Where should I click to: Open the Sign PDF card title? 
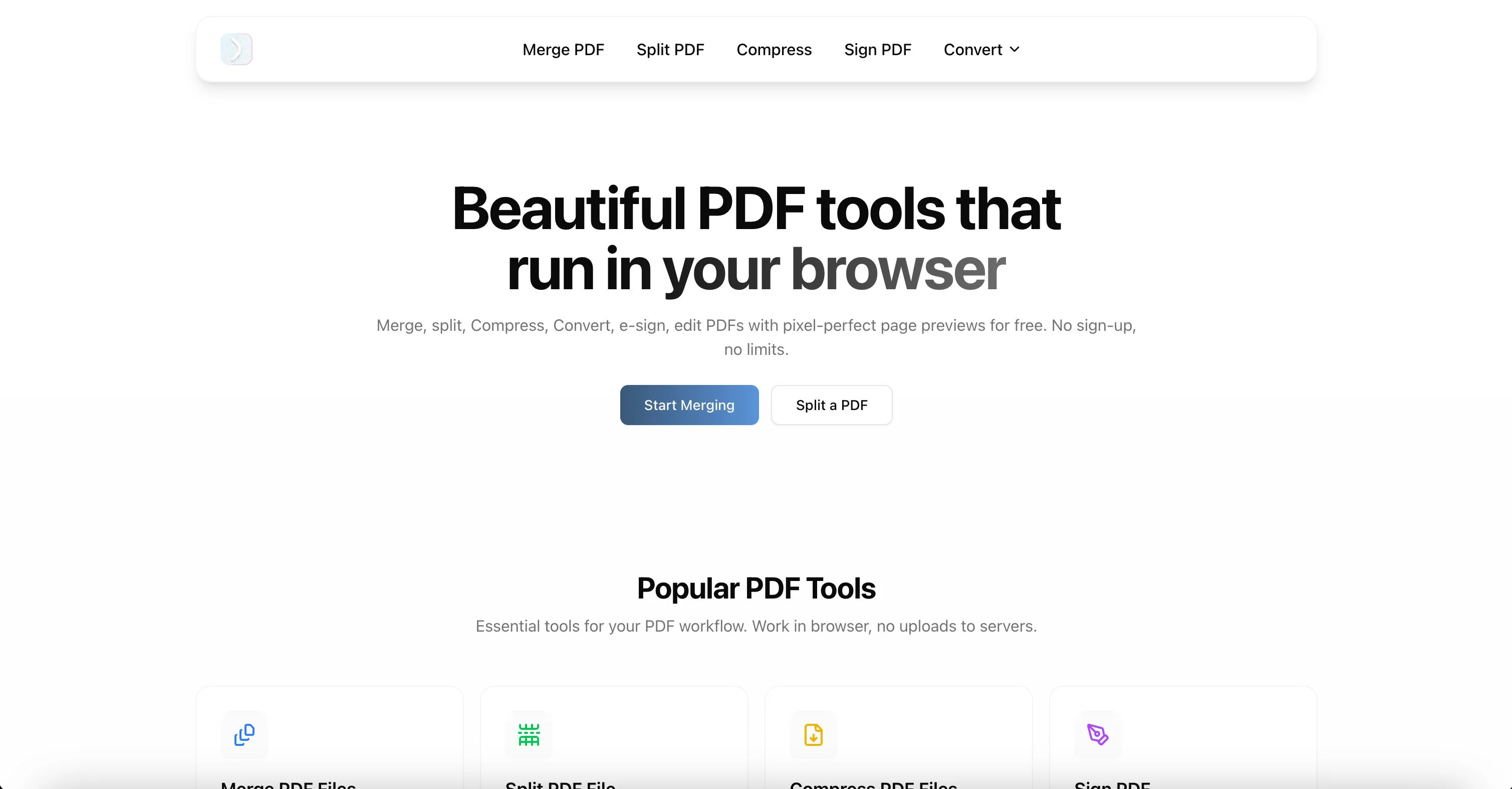(1112, 784)
